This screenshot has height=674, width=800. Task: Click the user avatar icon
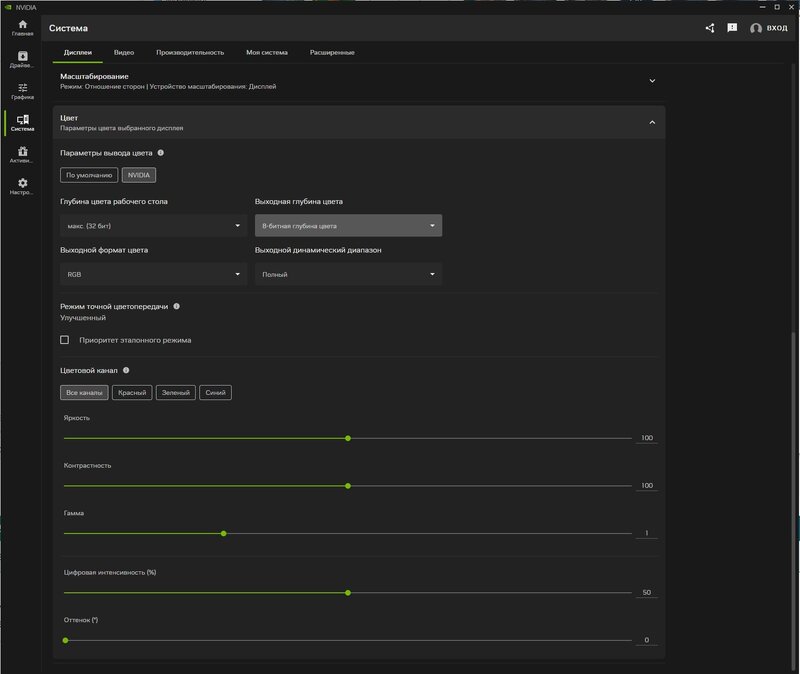coord(756,28)
